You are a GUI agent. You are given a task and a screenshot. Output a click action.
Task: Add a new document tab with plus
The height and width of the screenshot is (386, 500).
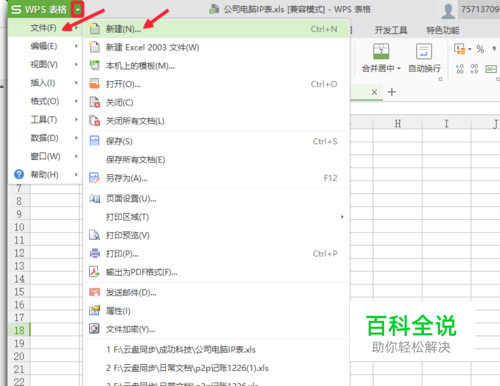point(392,92)
